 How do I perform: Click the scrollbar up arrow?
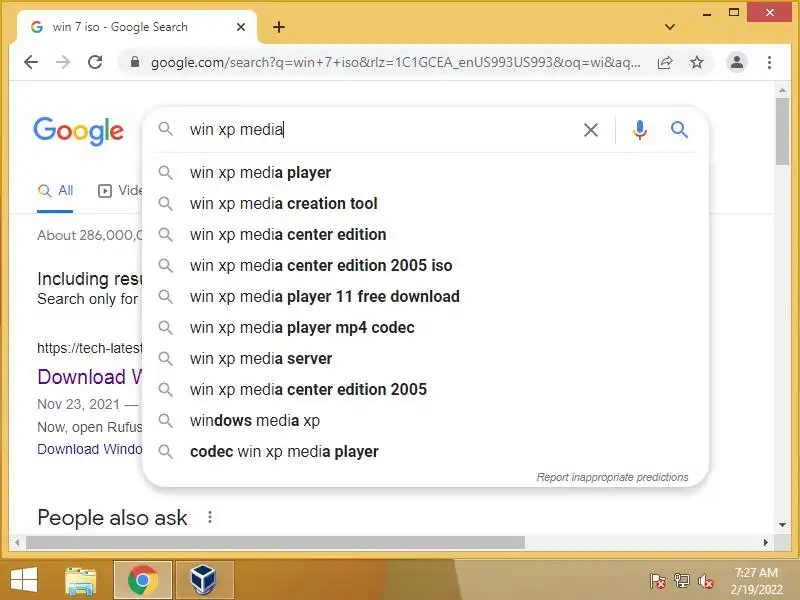tap(782, 90)
